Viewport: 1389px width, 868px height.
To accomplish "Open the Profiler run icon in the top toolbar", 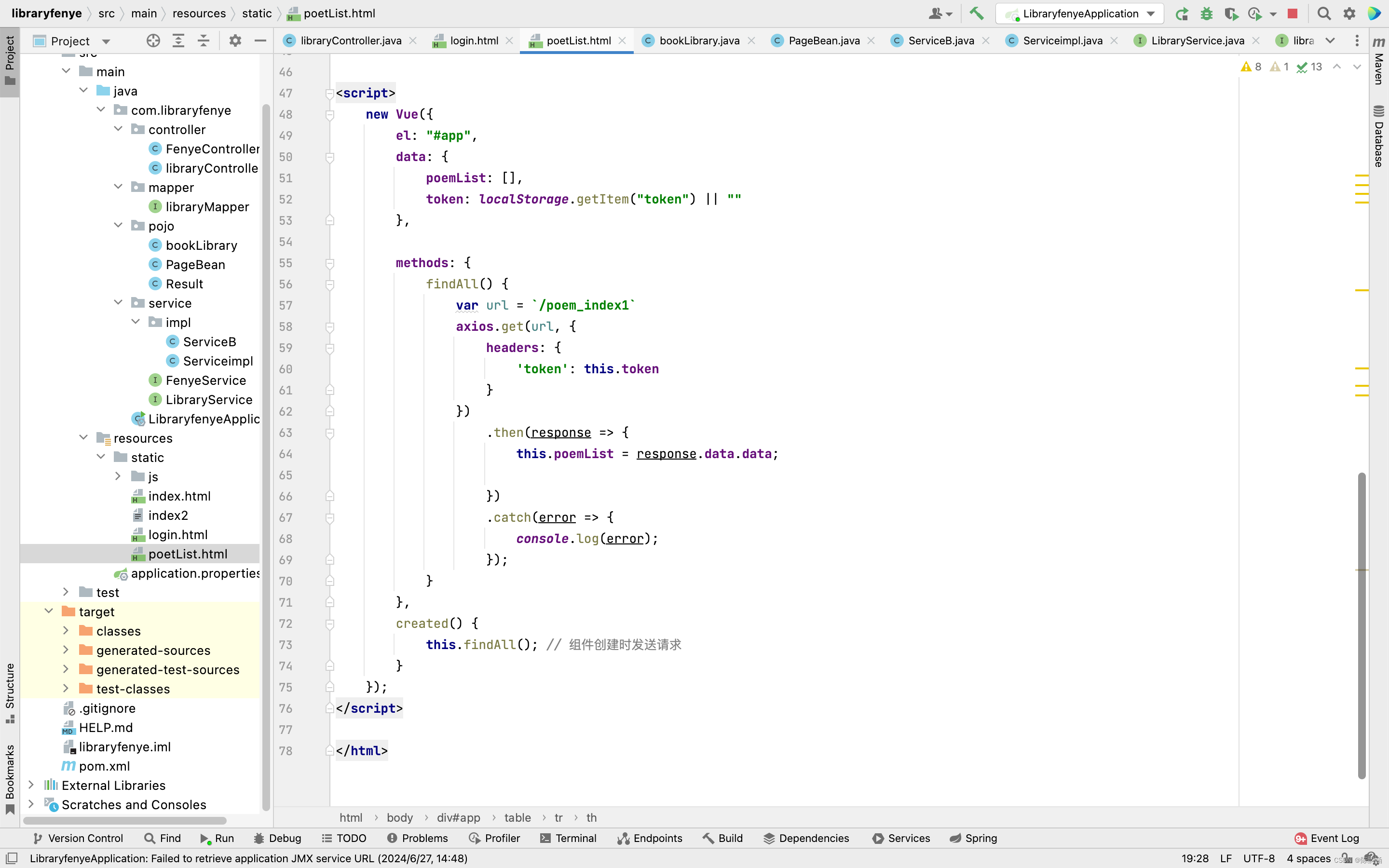I will pos(1255,13).
